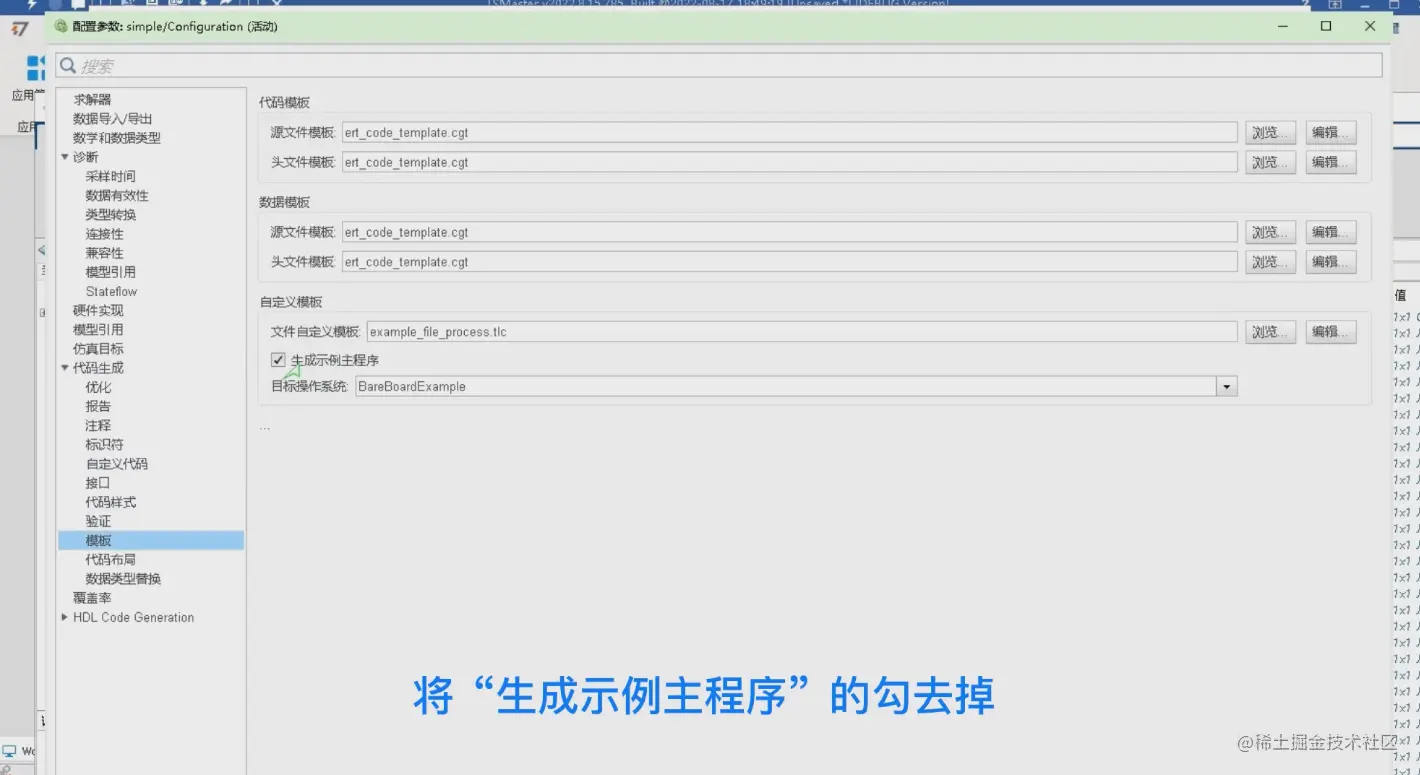Click the 代码模板 头文件模板 text field
The height and width of the screenshot is (775, 1420).
tap(789, 162)
